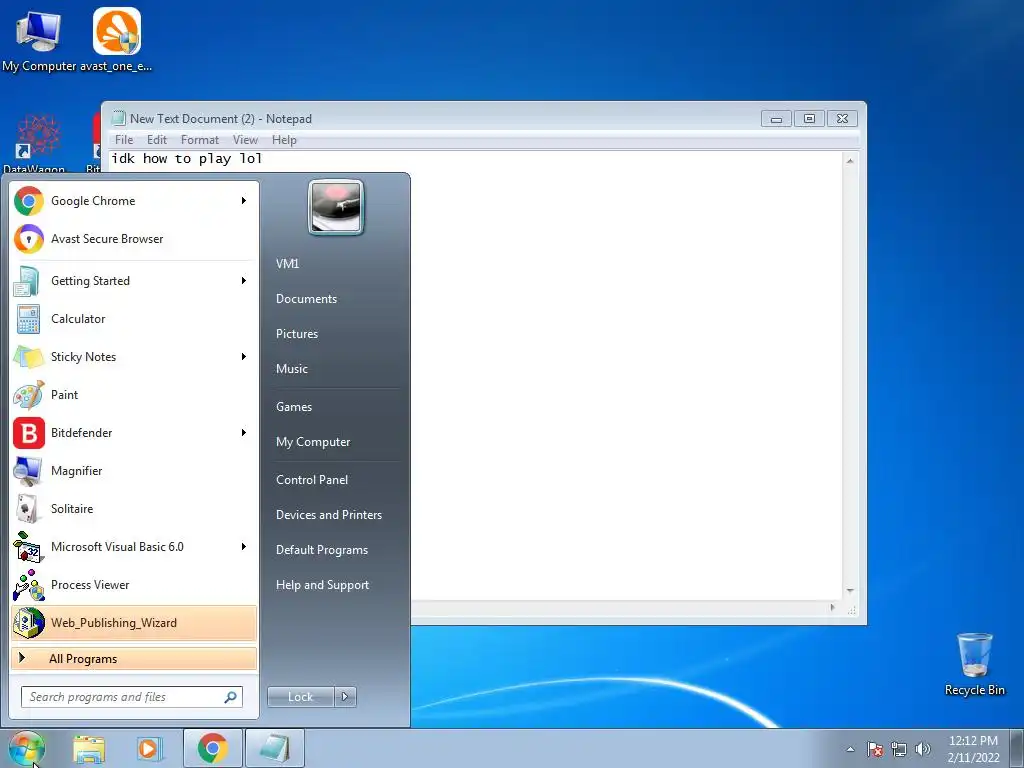Click the search magnifier icon
1024x768 pixels.
coord(231,697)
